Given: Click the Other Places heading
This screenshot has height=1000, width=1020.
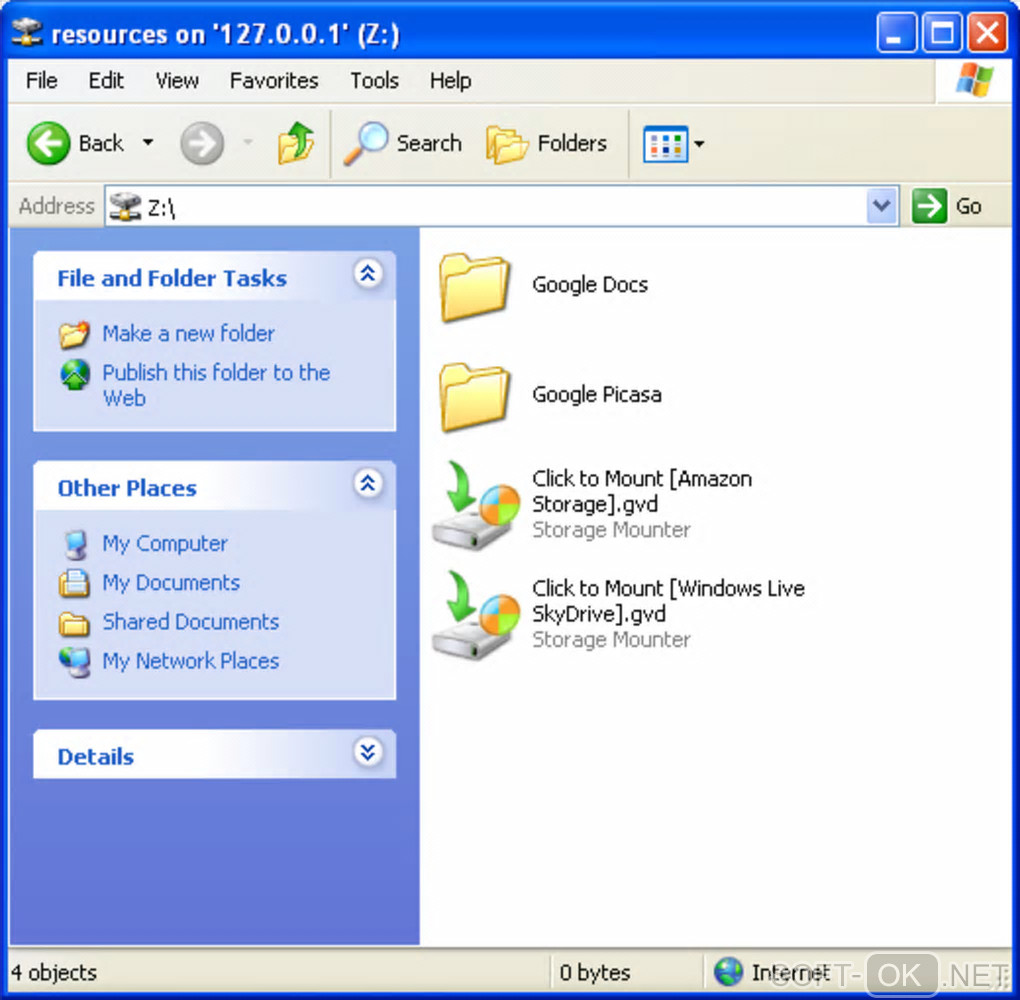Looking at the screenshot, I should (x=127, y=488).
